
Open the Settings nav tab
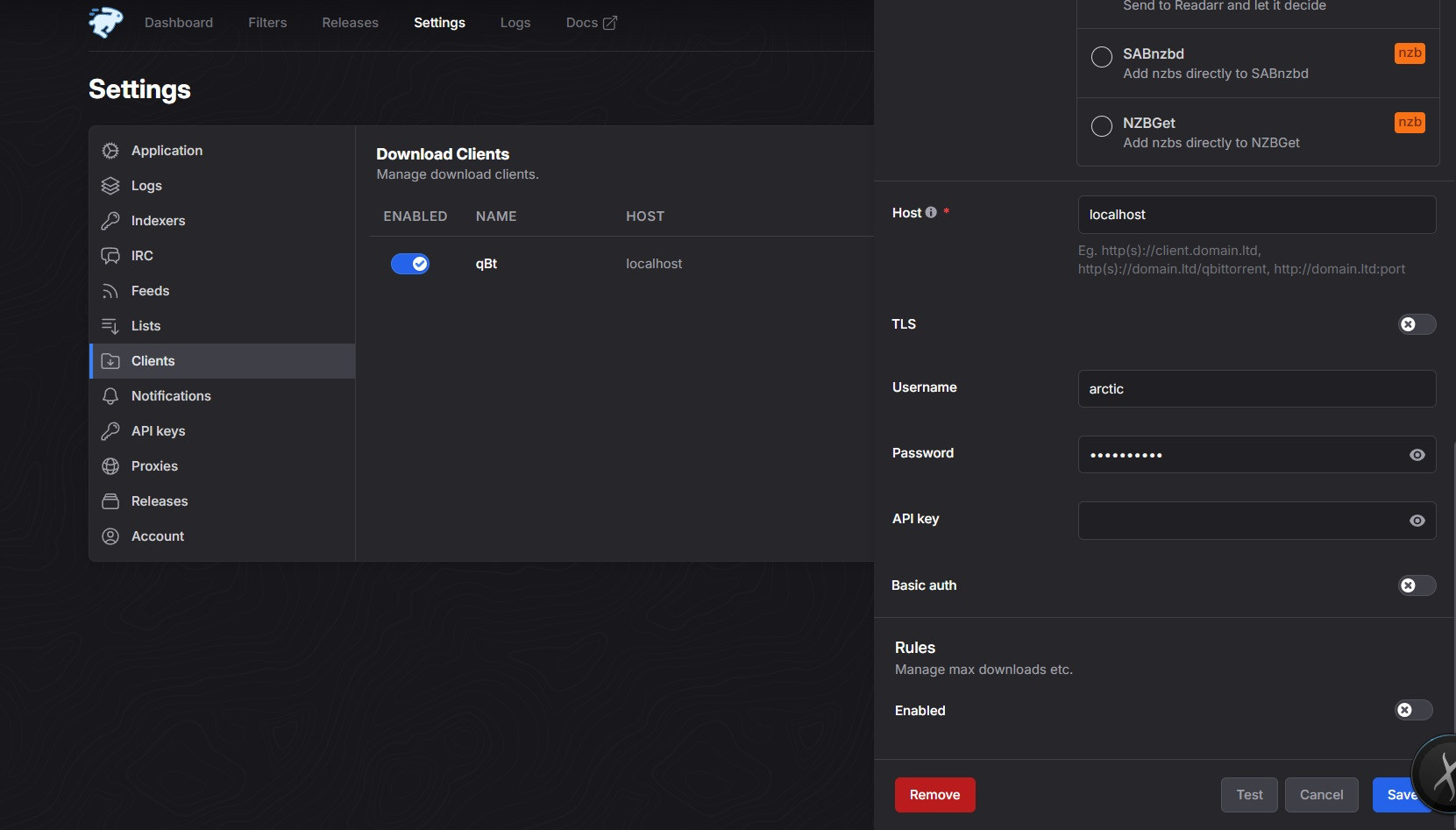pyautogui.click(x=439, y=23)
